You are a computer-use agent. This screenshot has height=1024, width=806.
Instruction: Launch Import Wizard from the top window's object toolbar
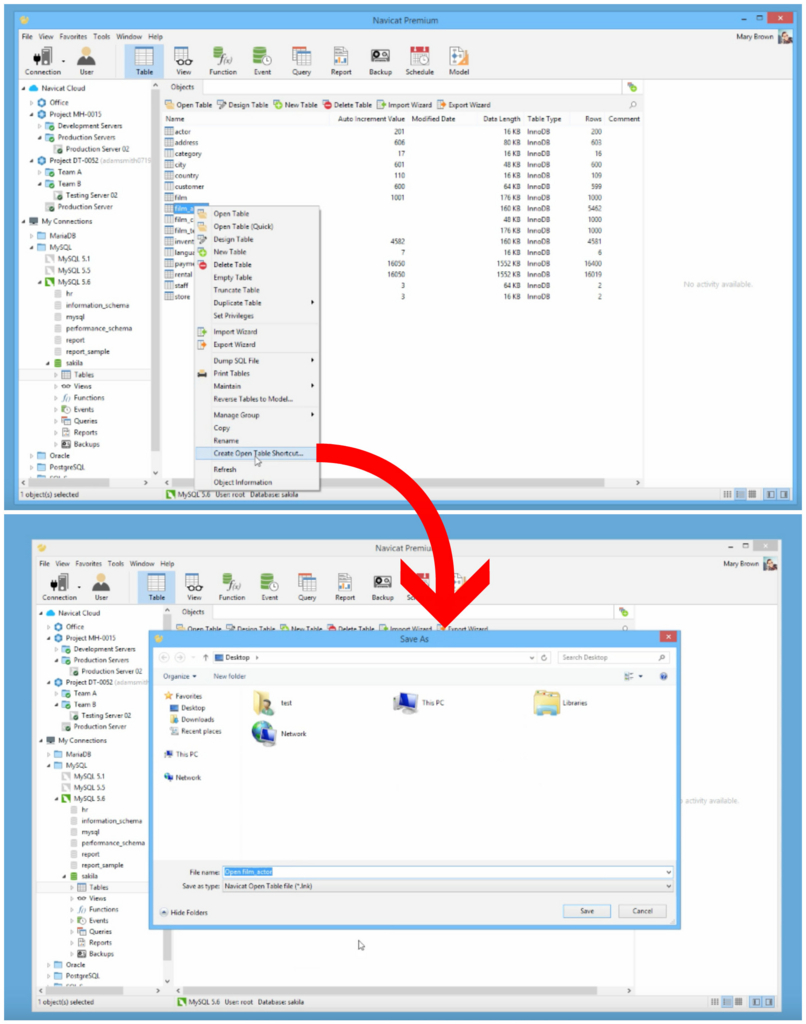coord(404,104)
